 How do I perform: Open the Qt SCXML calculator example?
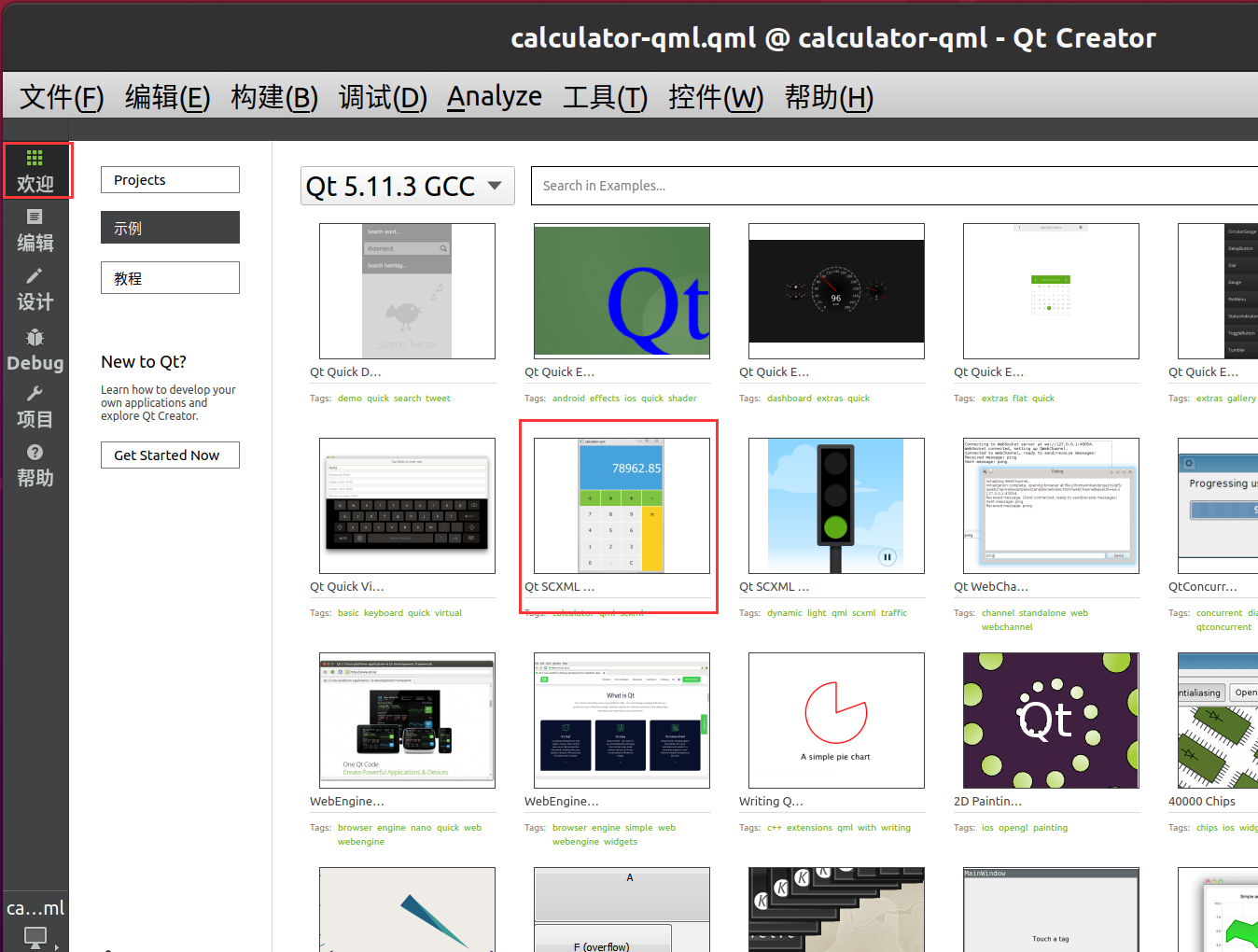[622, 506]
